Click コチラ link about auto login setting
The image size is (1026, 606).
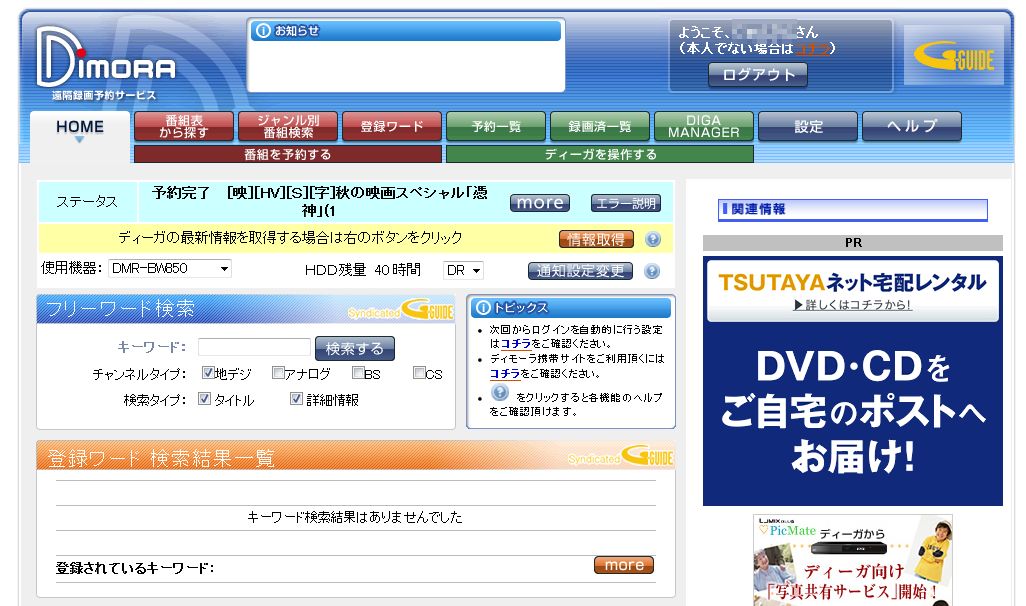click(x=516, y=344)
